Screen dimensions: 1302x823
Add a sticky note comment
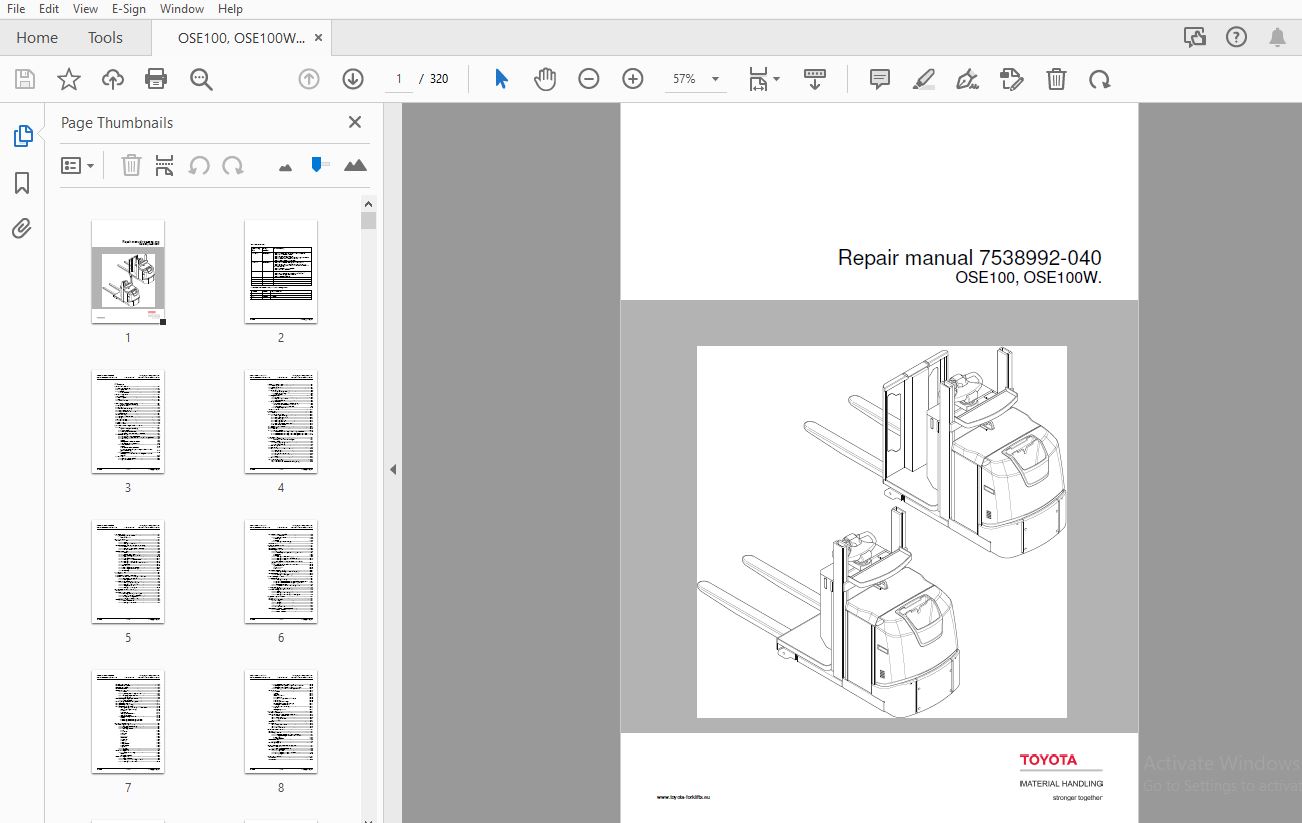(880, 79)
